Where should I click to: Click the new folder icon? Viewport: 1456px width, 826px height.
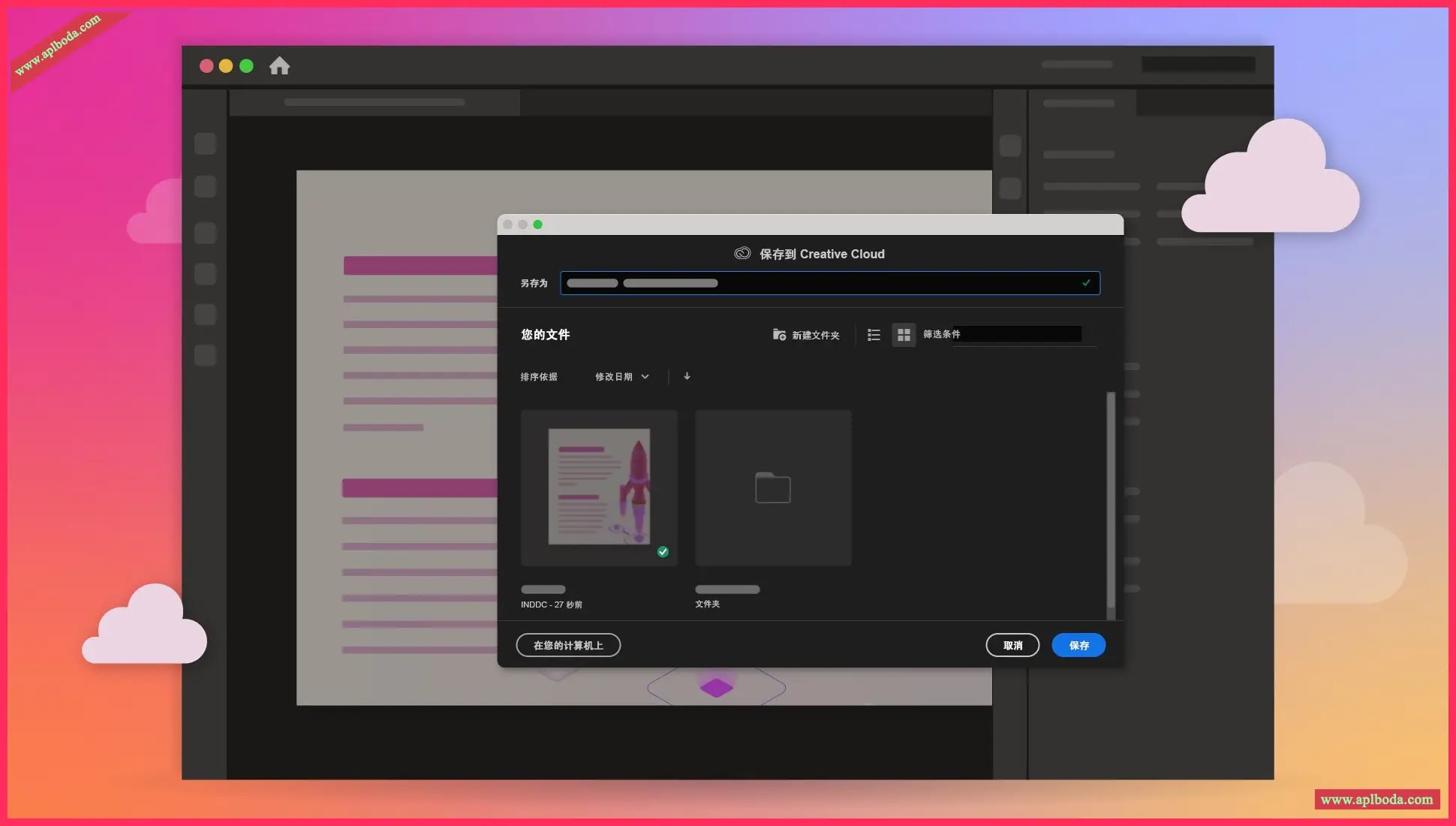[779, 335]
